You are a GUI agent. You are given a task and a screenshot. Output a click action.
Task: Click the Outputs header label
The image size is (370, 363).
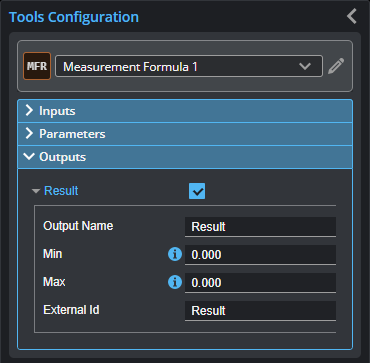click(x=63, y=157)
